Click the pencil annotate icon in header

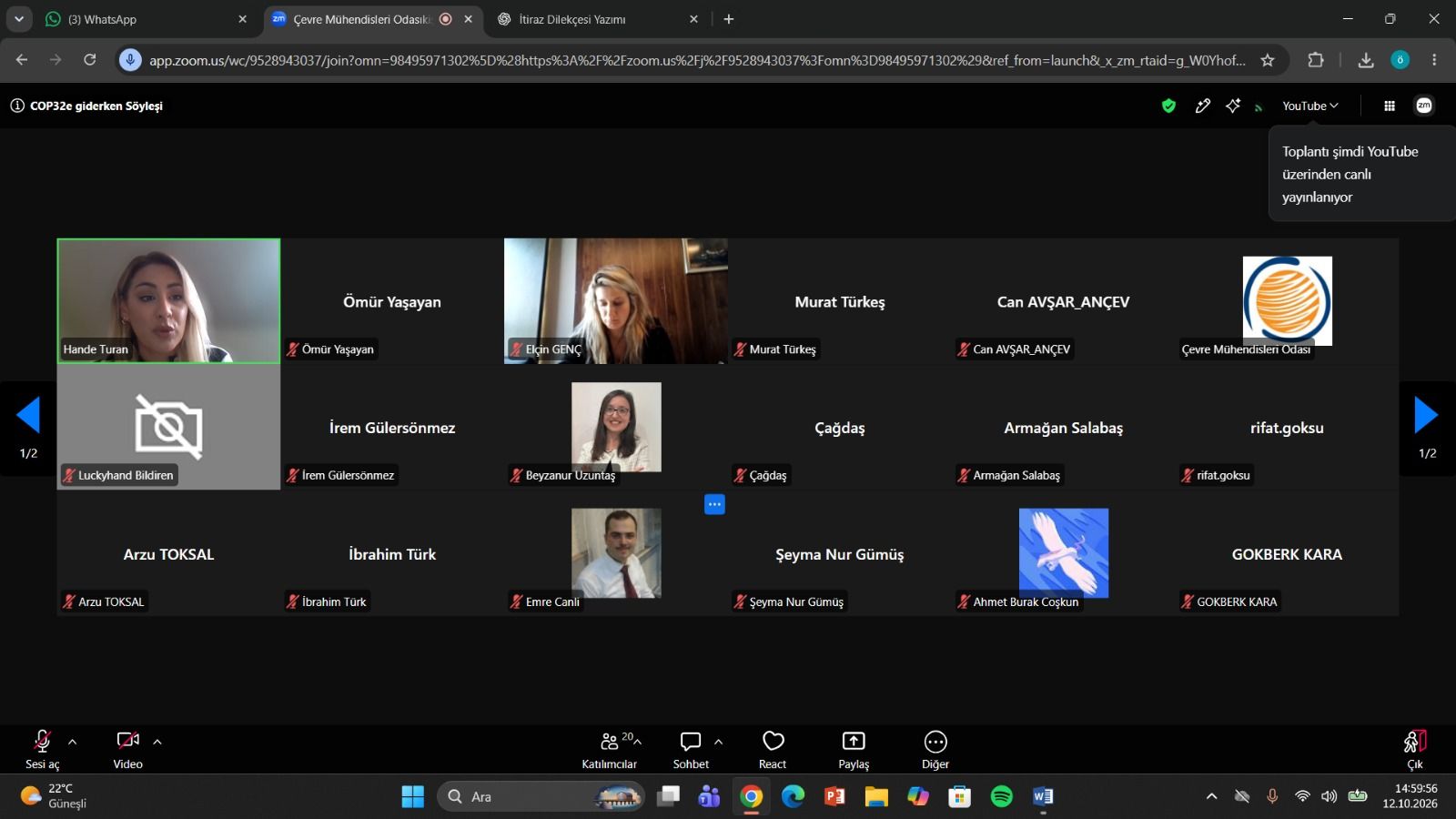[1202, 106]
